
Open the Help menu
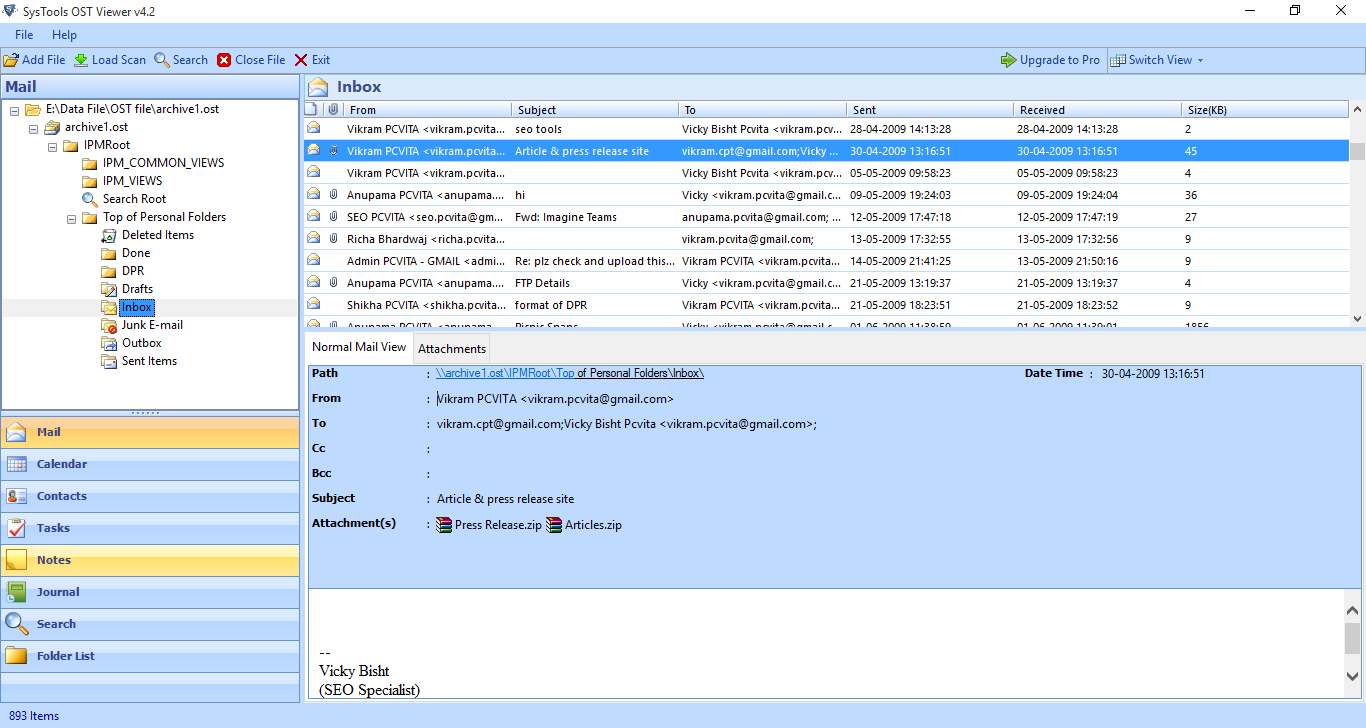pyautogui.click(x=64, y=35)
